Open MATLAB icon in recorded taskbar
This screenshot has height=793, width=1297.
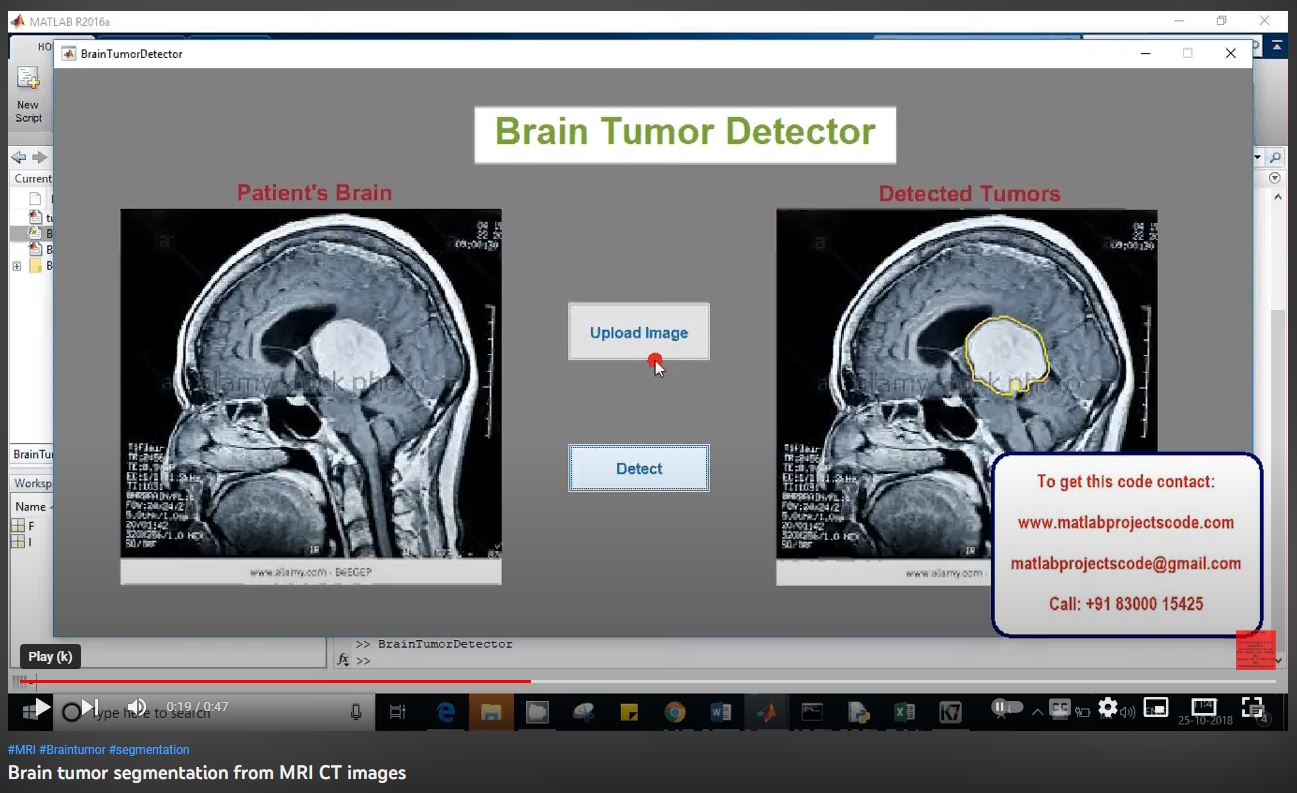pyautogui.click(x=765, y=712)
